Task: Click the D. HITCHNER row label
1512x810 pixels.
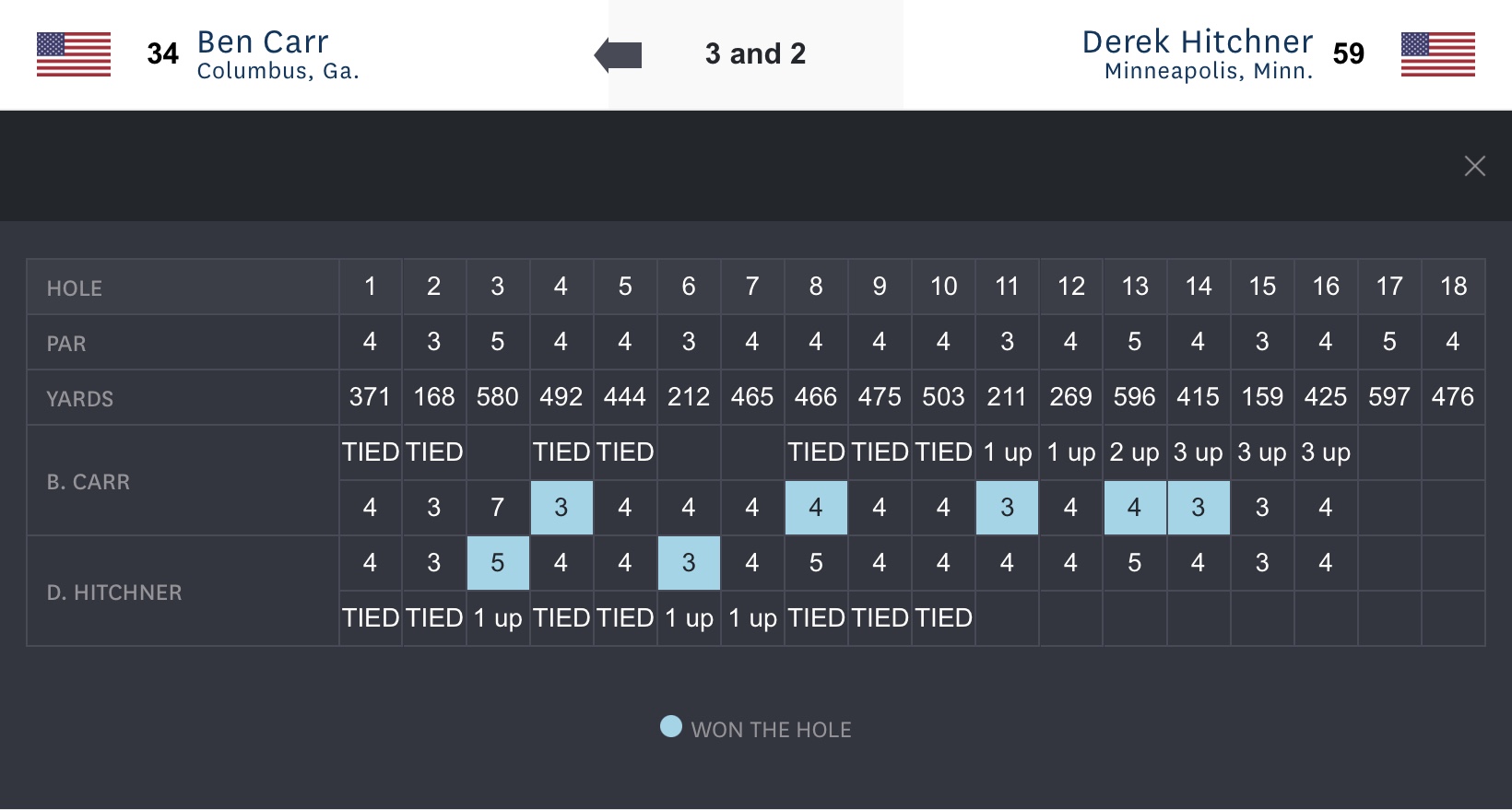Action: click(x=114, y=593)
